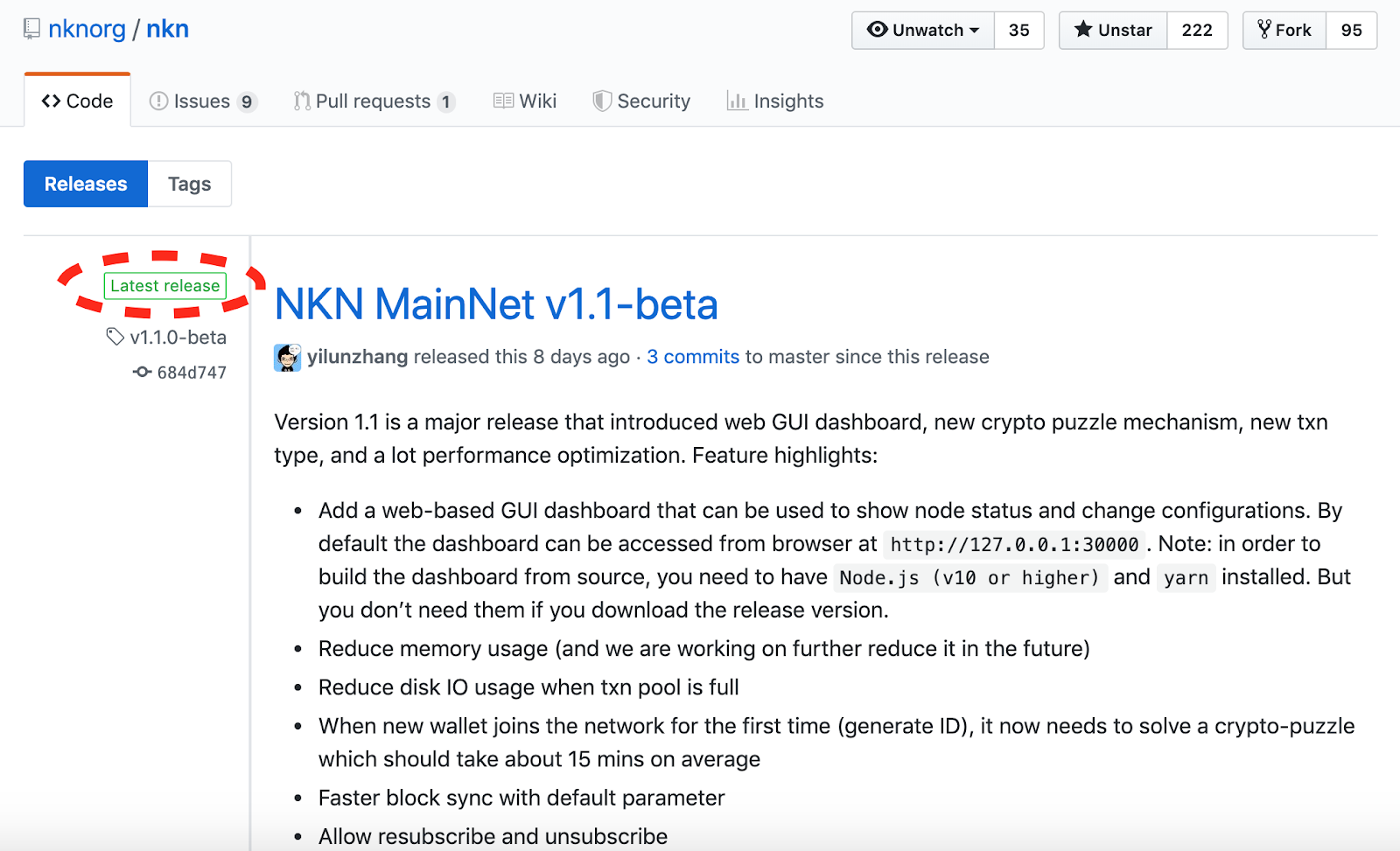Select the Releases button
Viewport: 1400px width, 851px height.
86,184
